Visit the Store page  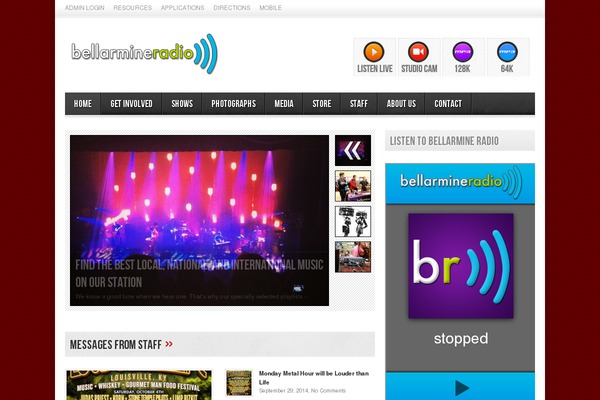pos(322,104)
